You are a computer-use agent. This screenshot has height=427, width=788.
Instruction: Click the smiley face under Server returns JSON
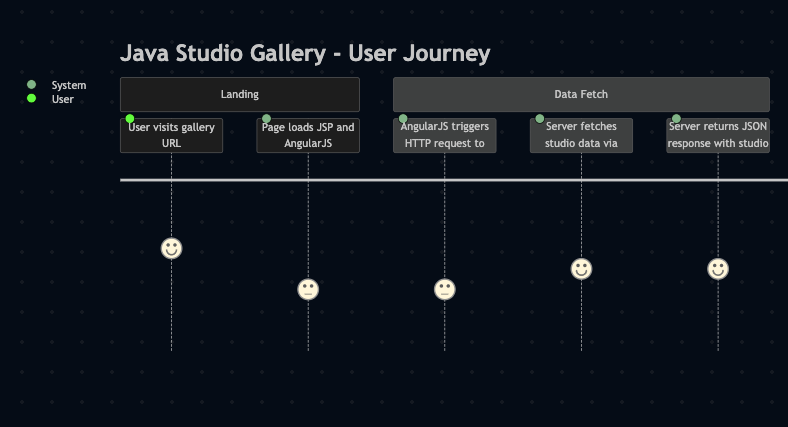click(718, 269)
